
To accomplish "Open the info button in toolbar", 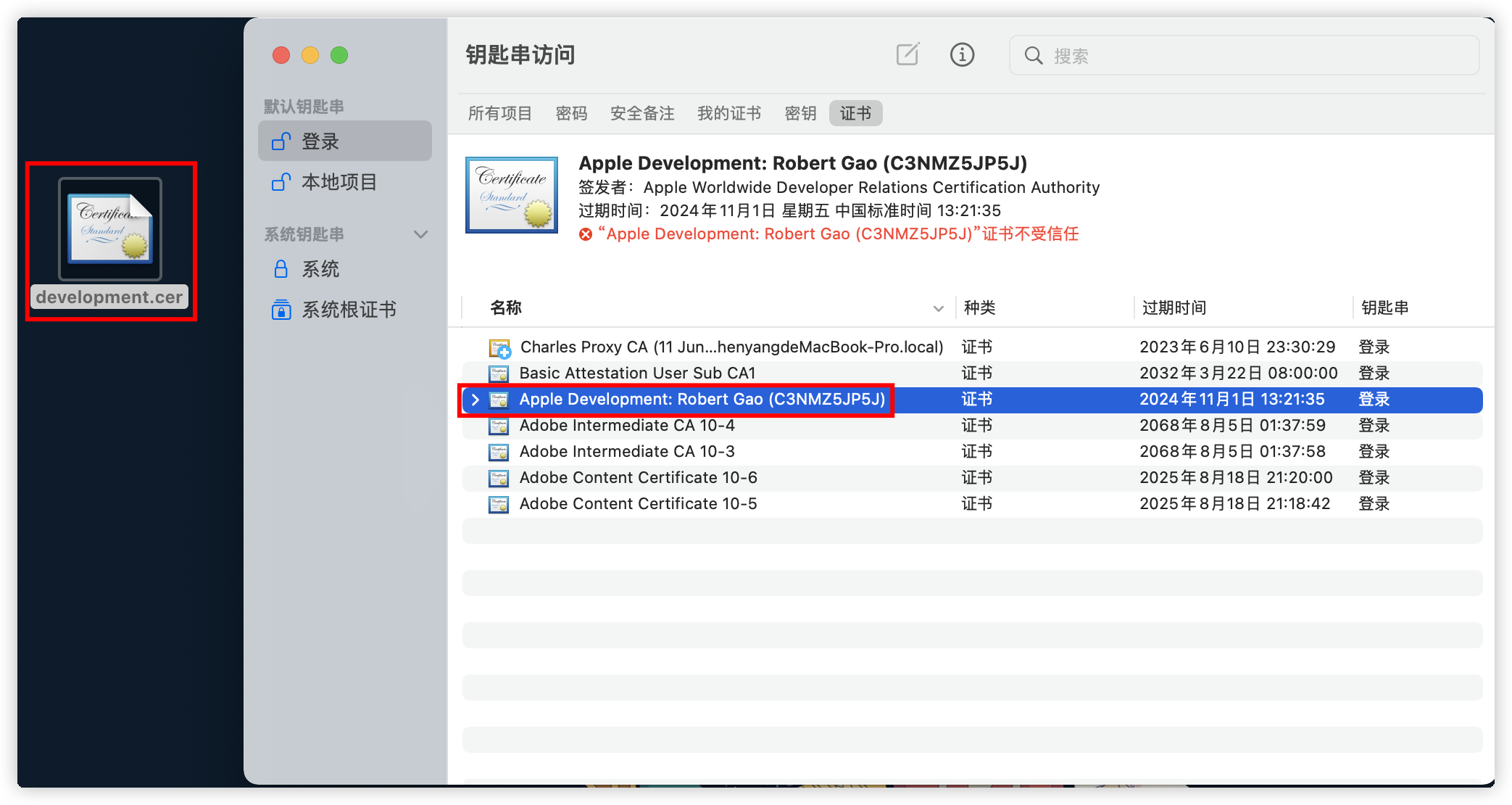I will (x=962, y=54).
